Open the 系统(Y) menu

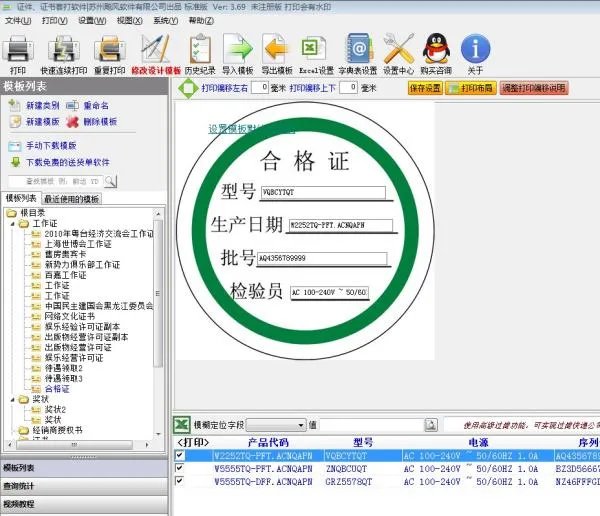[166, 21]
